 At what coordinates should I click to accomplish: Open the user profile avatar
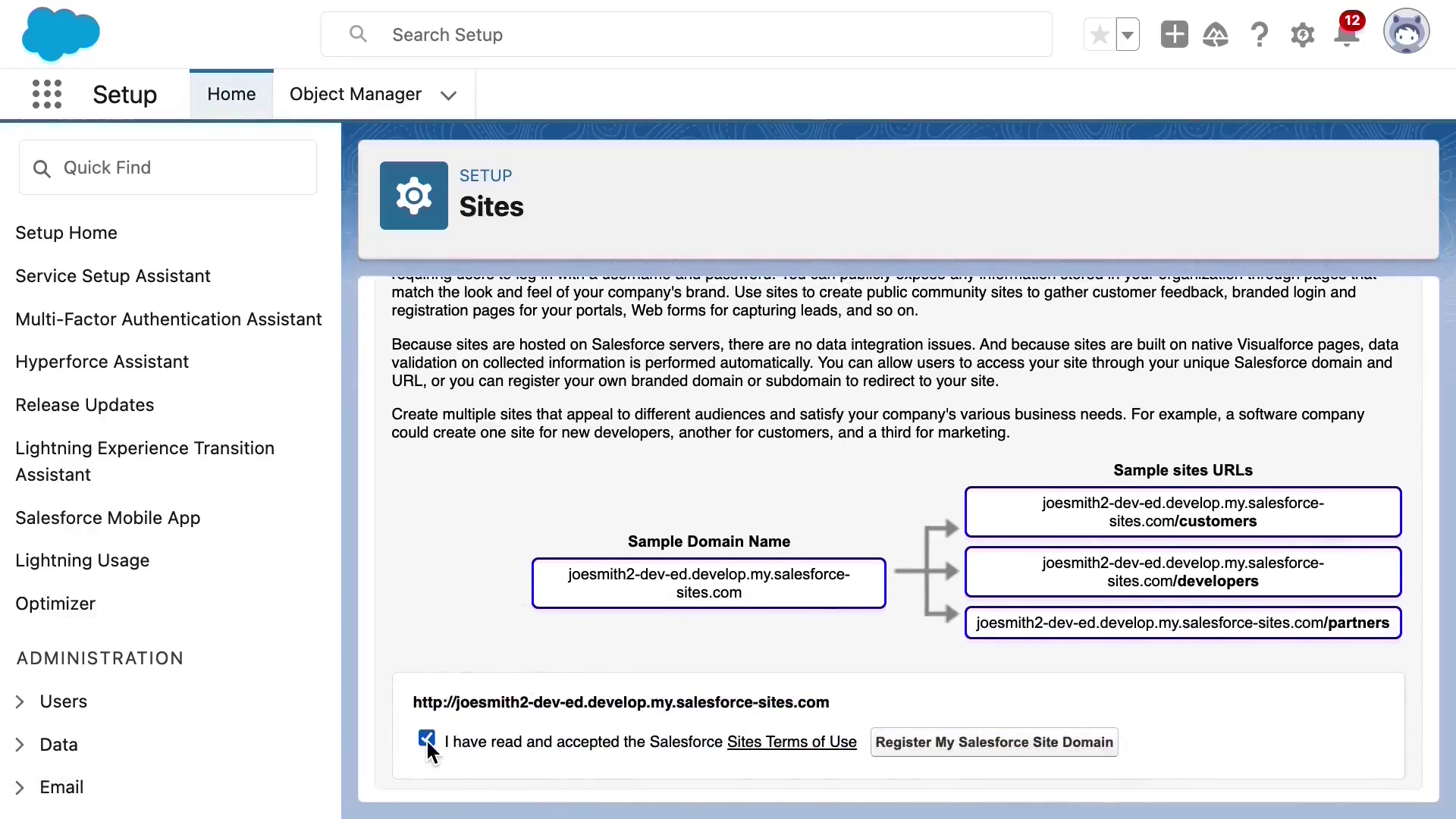pos(1407,32)
